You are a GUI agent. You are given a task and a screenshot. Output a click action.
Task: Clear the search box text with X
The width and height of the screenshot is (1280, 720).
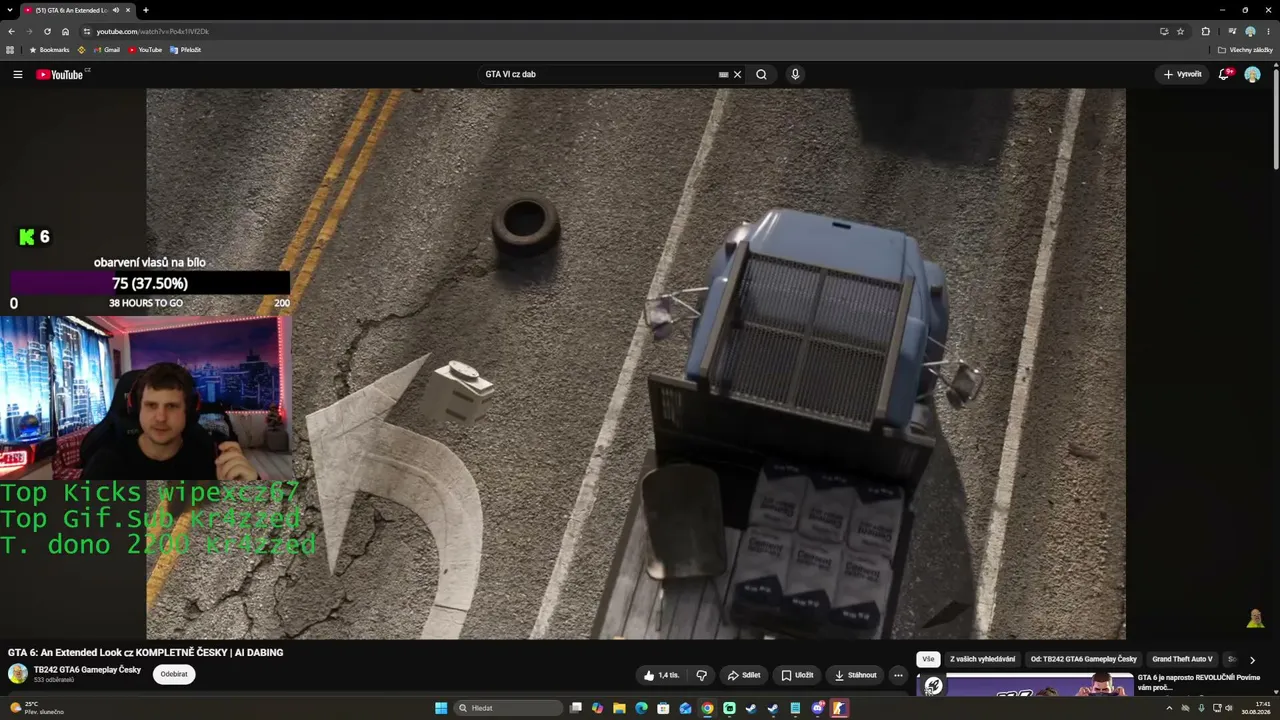pyautogui.click(x=737, y=74)
